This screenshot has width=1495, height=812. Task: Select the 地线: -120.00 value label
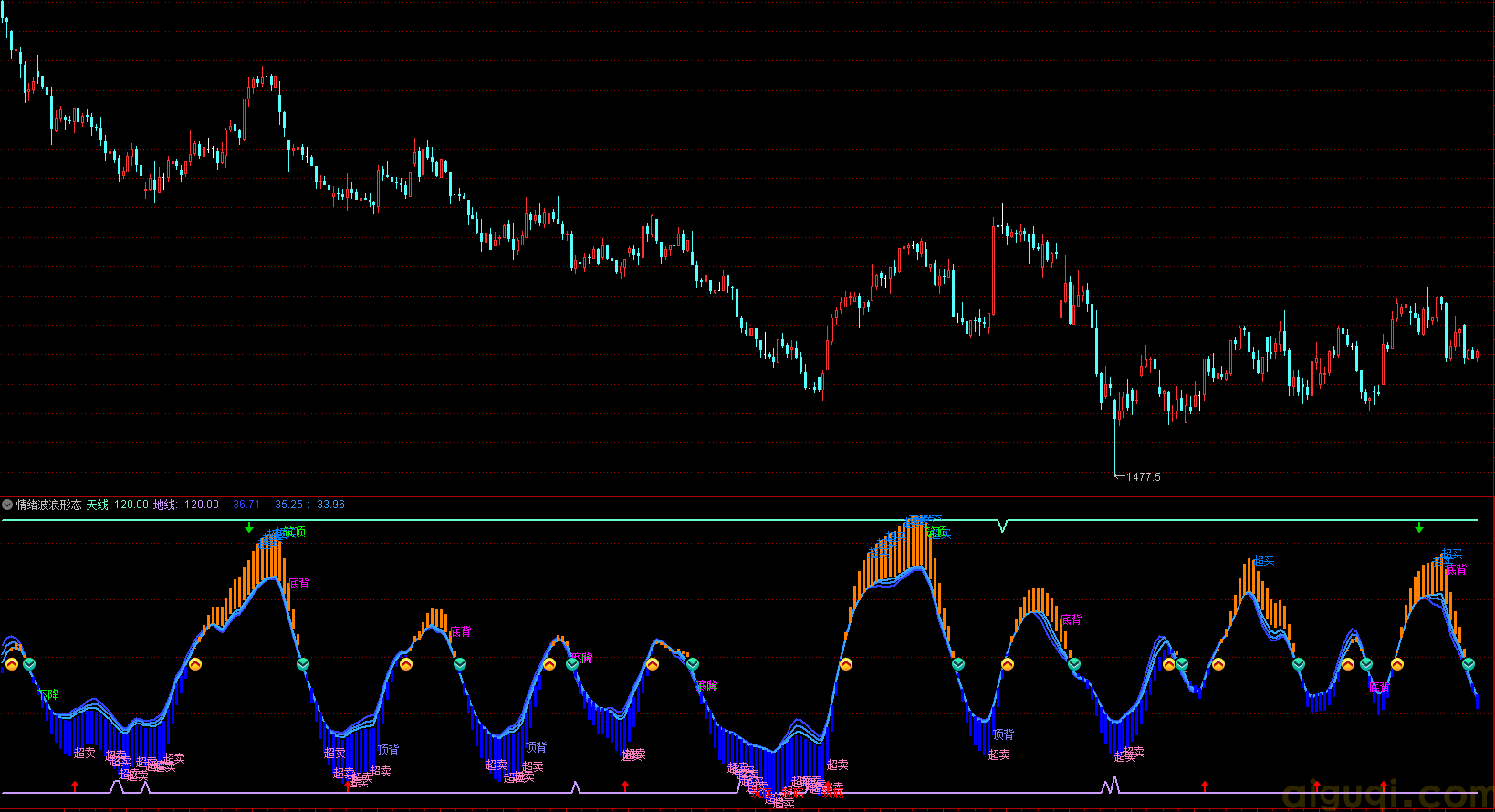click(x=186, y=505)
